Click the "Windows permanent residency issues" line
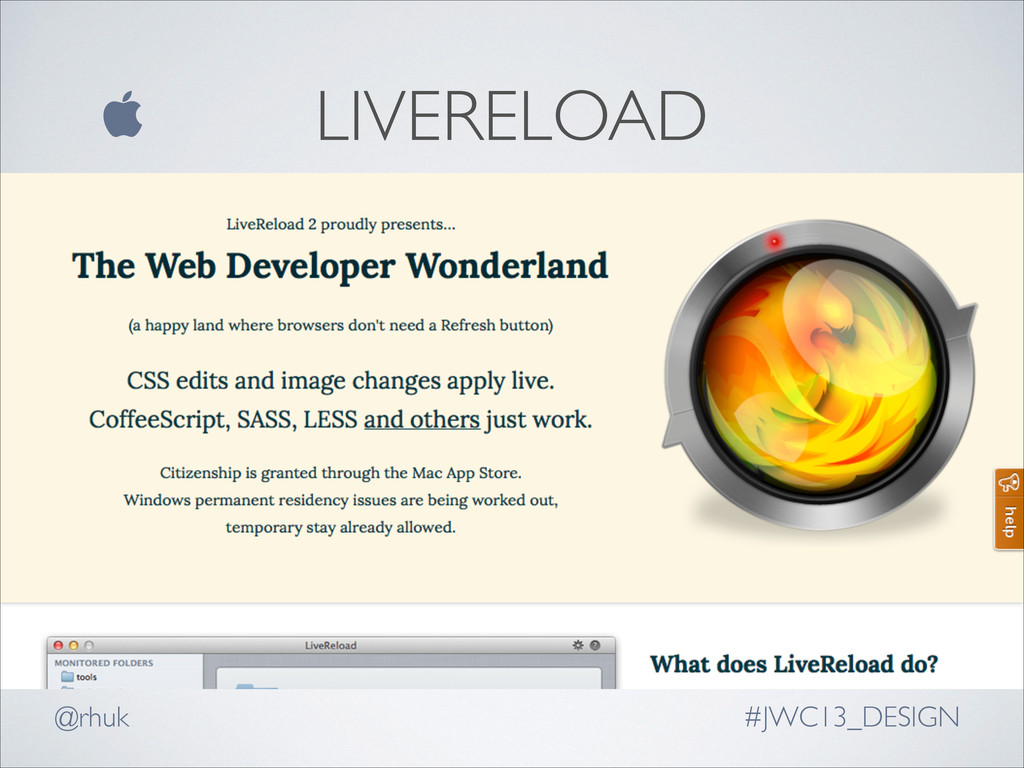The height and width of the screenshot is (768, 1024). pos(340,500)
